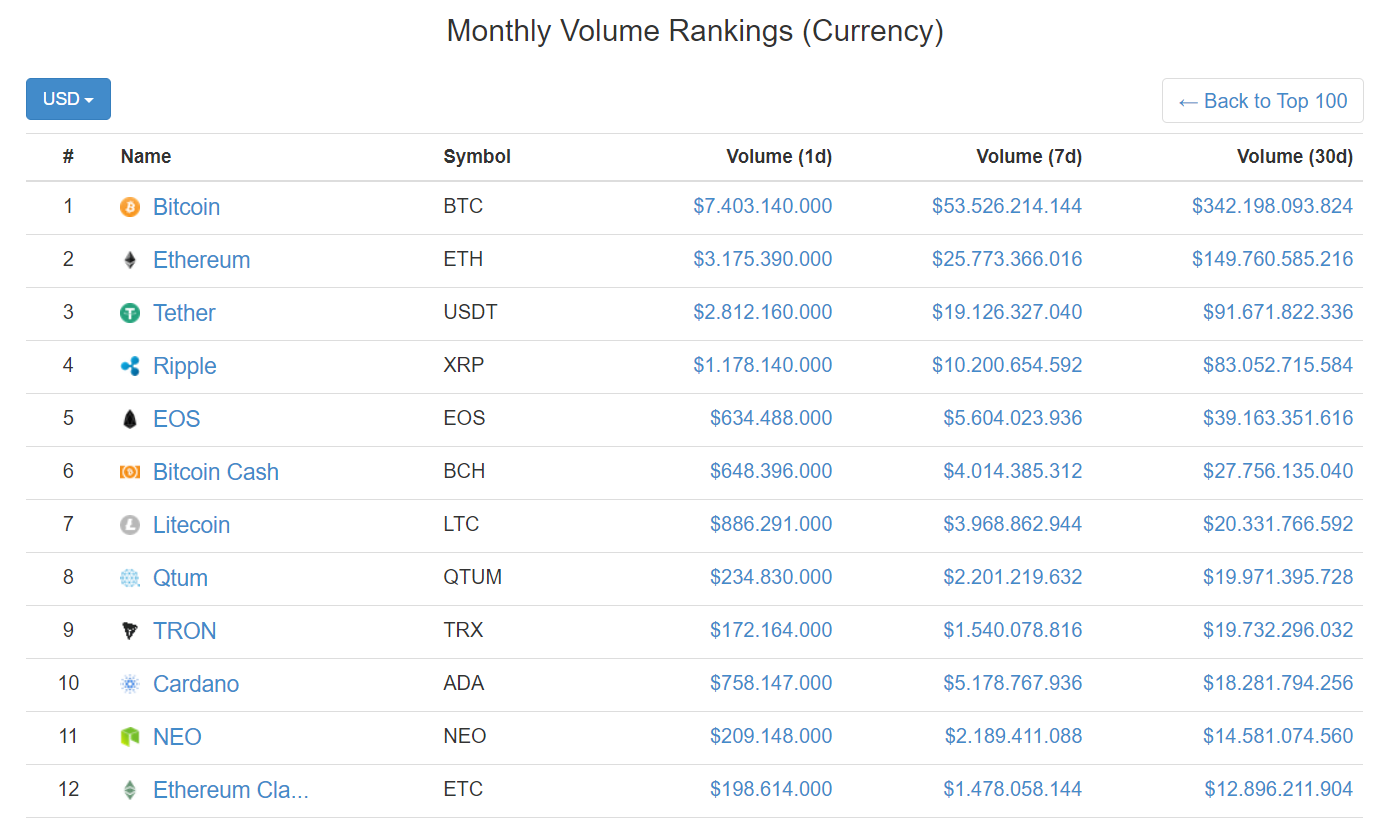Open the Litecoin name link
Image resolution: width=1379 pixels, height=821 pixels.
click(191, 525)
